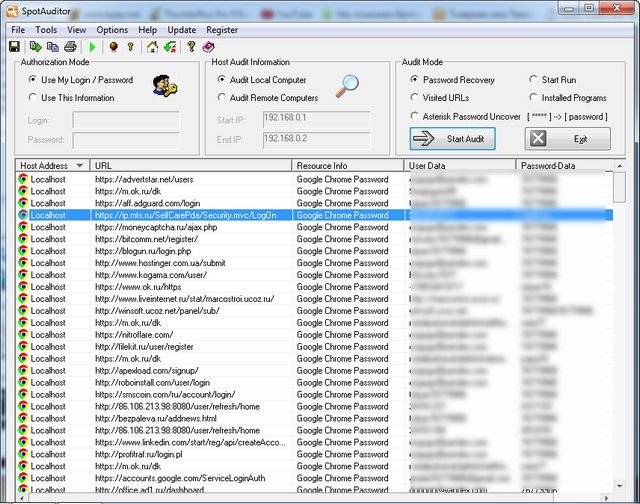The image size is (640, 504).
Task: Click Chrome icon of bitcomm.net row
Action: tap(23, 239)
